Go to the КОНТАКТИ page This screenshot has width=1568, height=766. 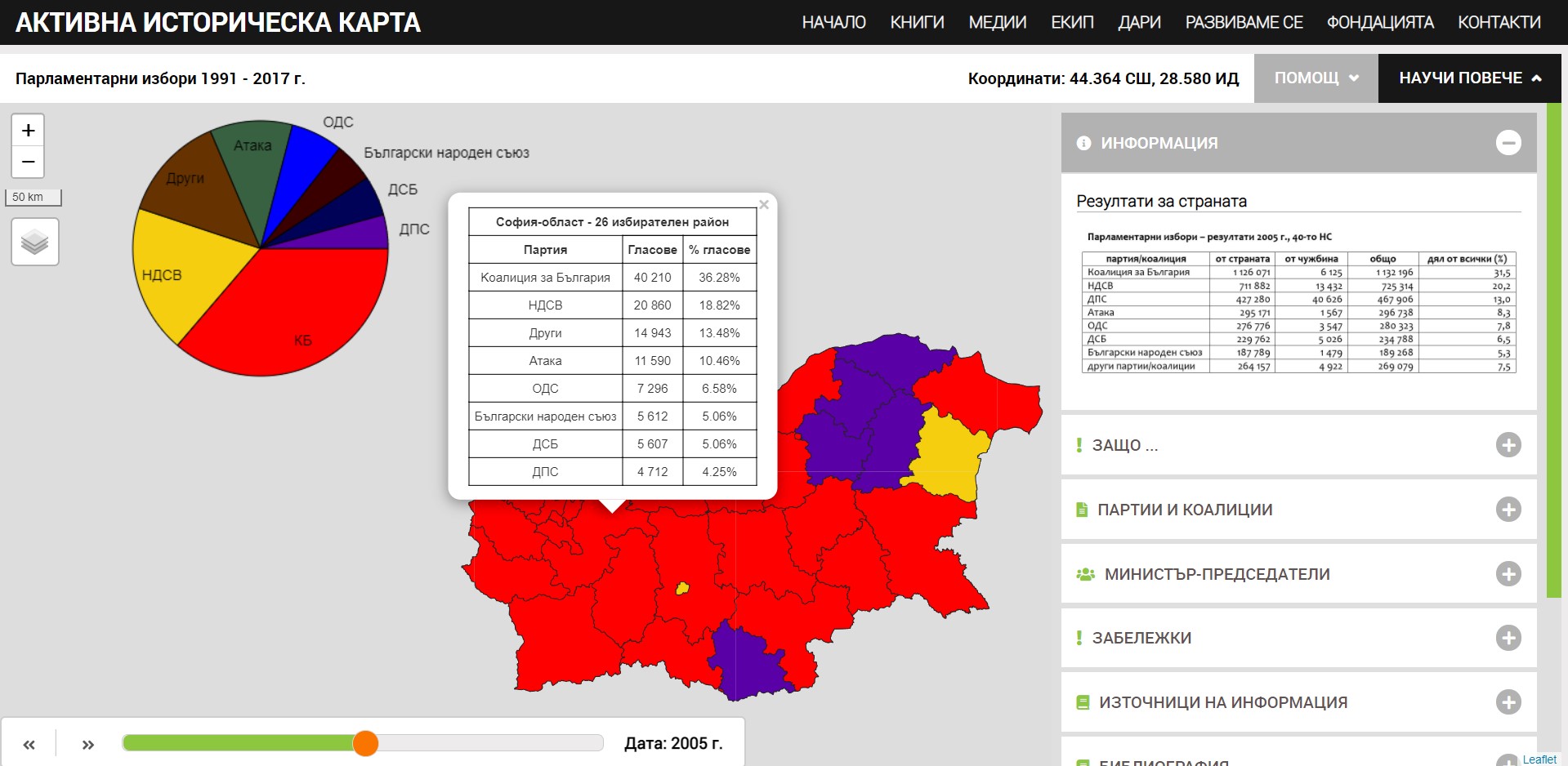click(x=1499, y=22)
